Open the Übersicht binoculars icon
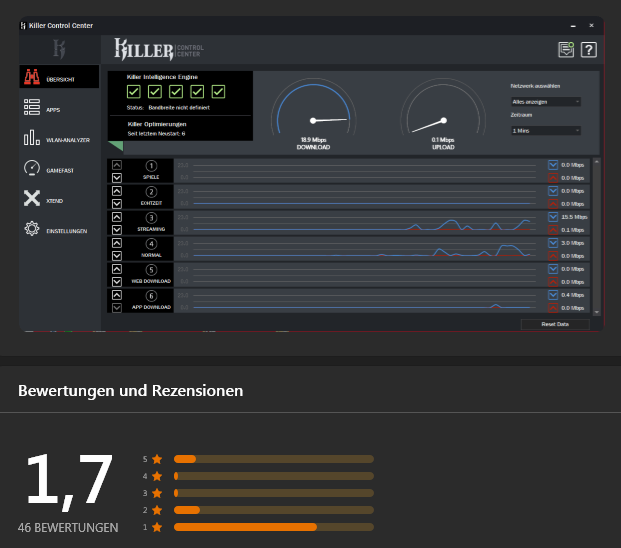Image resolution: width=621 pixels, height=548 pixels. point(32,77)
